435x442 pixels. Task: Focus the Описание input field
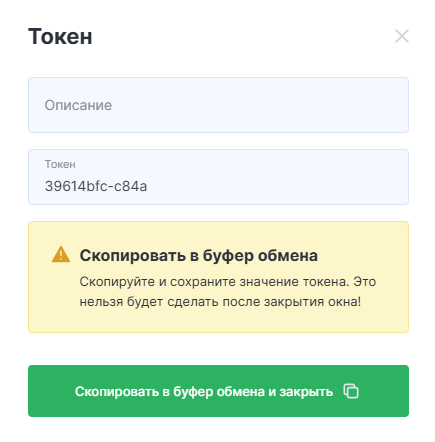pos(218,105)
